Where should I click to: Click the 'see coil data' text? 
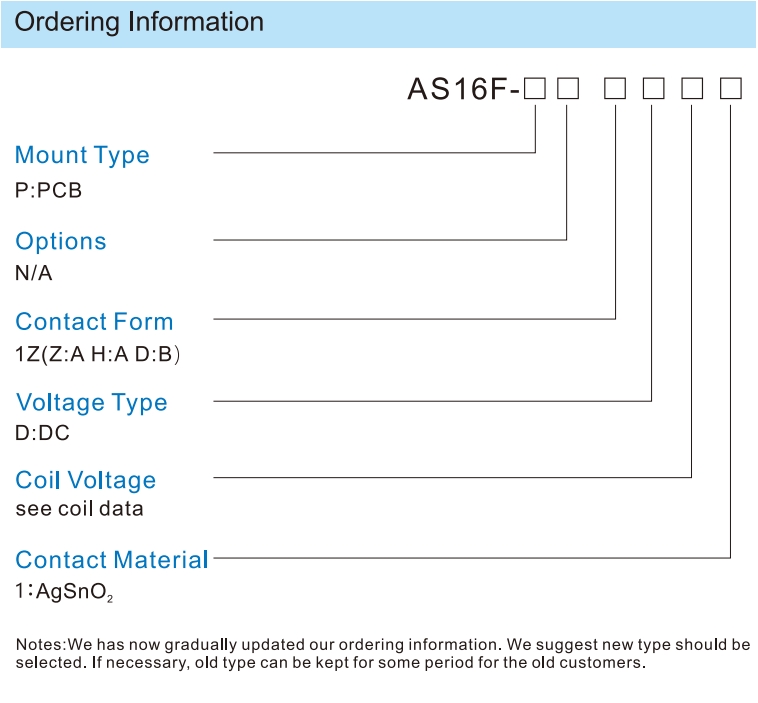point(79,509)
